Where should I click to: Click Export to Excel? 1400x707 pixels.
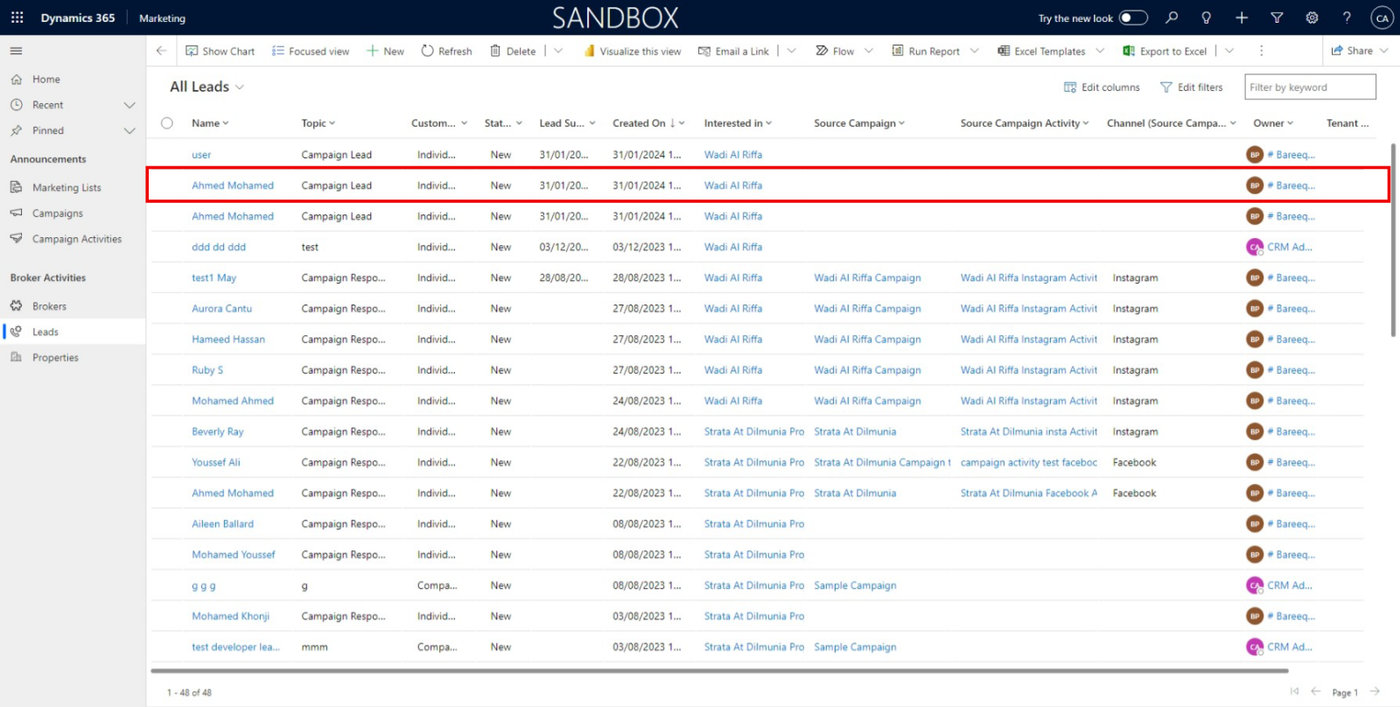[1164, 51]
